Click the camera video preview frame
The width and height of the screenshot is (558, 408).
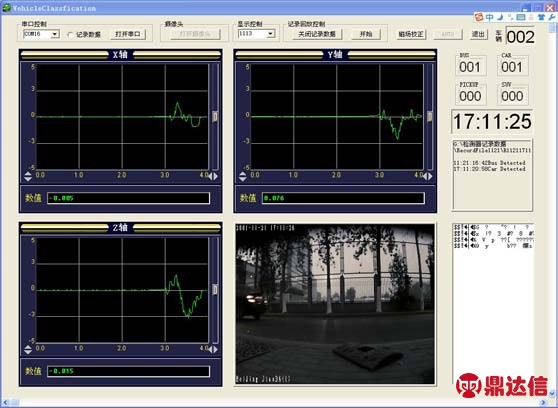335,304
